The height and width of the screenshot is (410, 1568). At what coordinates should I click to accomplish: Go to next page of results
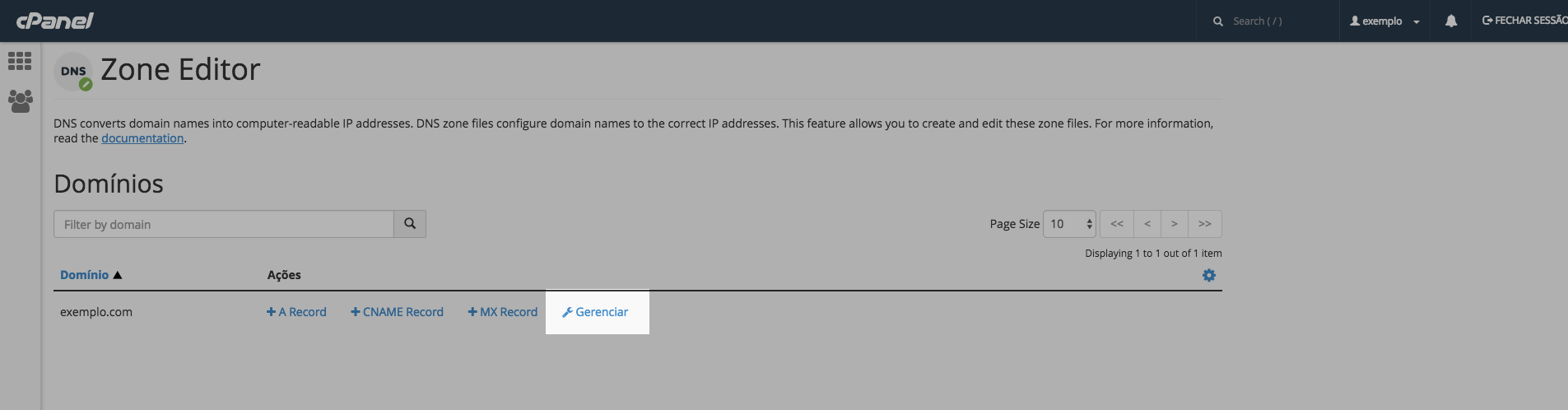(1175, 224)
